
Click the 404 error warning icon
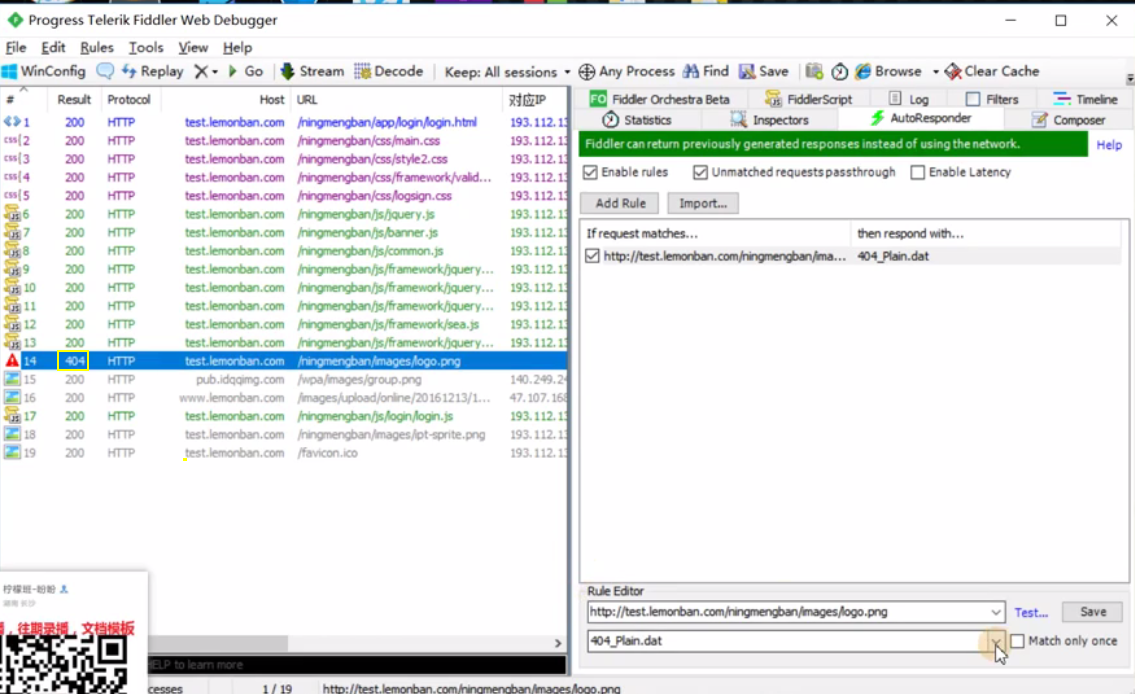point(12,360)
